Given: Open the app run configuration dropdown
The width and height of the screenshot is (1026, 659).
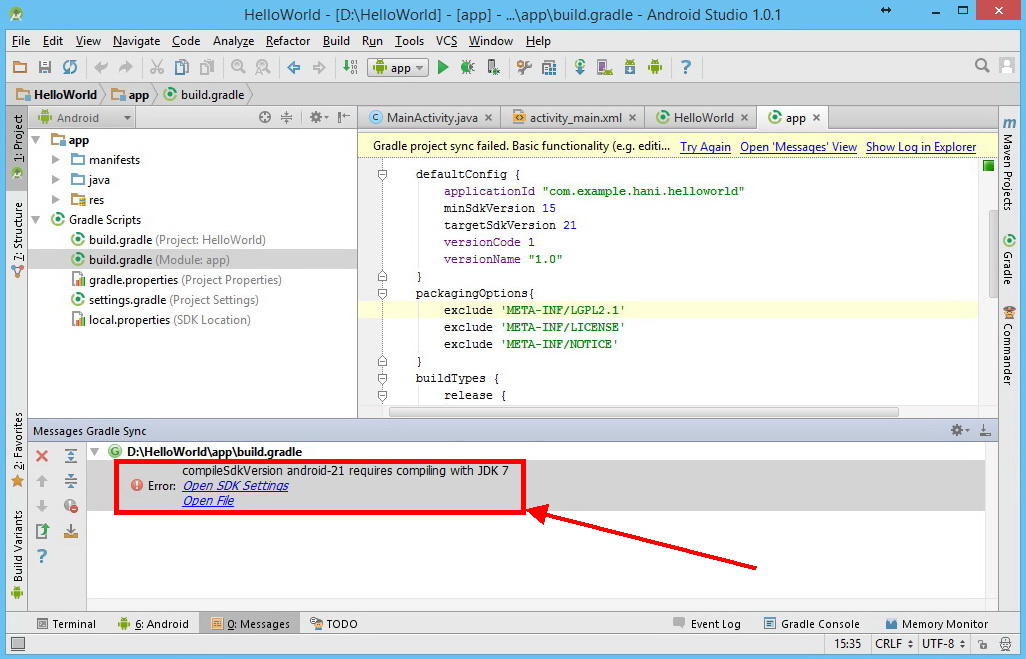Looking at the screenshot, I should click(398, 67).
